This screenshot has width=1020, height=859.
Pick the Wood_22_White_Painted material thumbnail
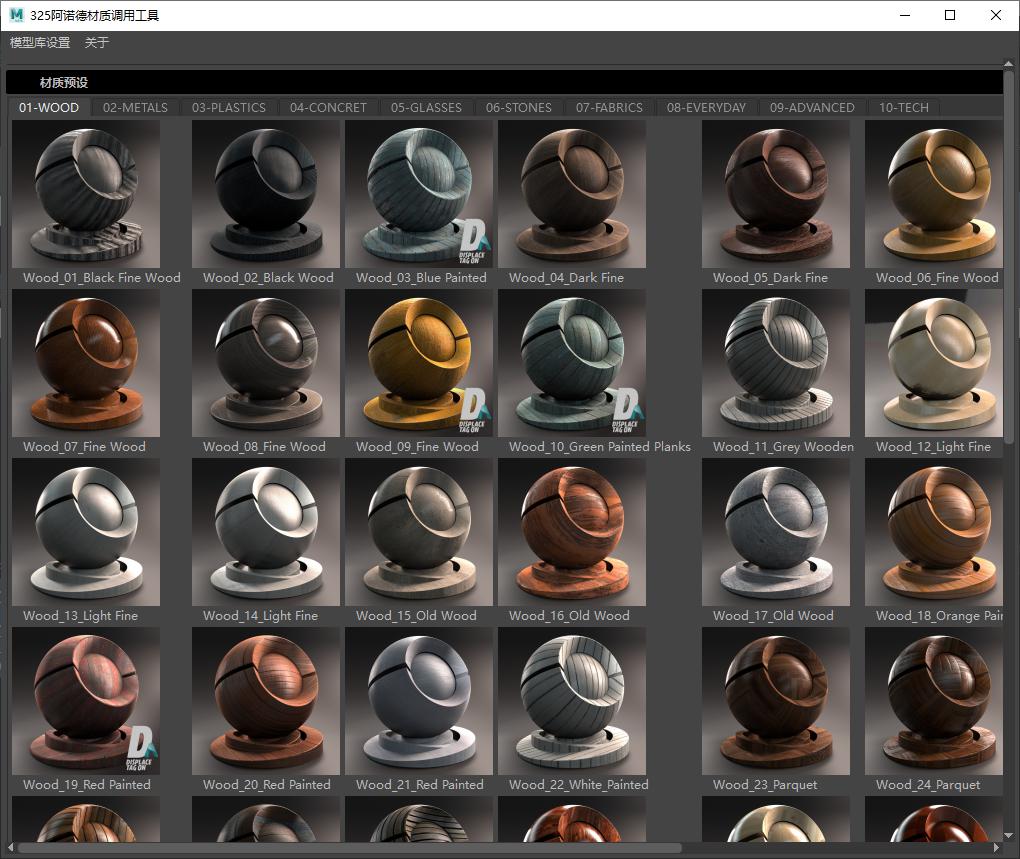[x=572, y=701]
